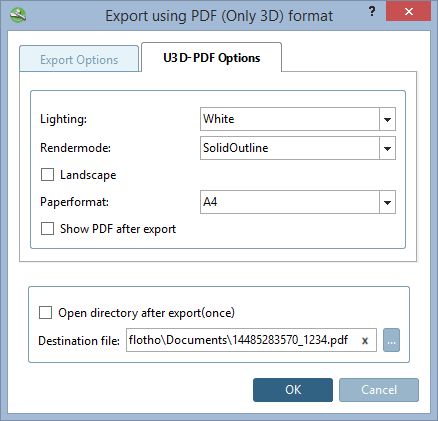Toggle Open directory after export(once)
The height and width of the screenshot is (421, 438).
pyautogui.click(x=45, y=313)
